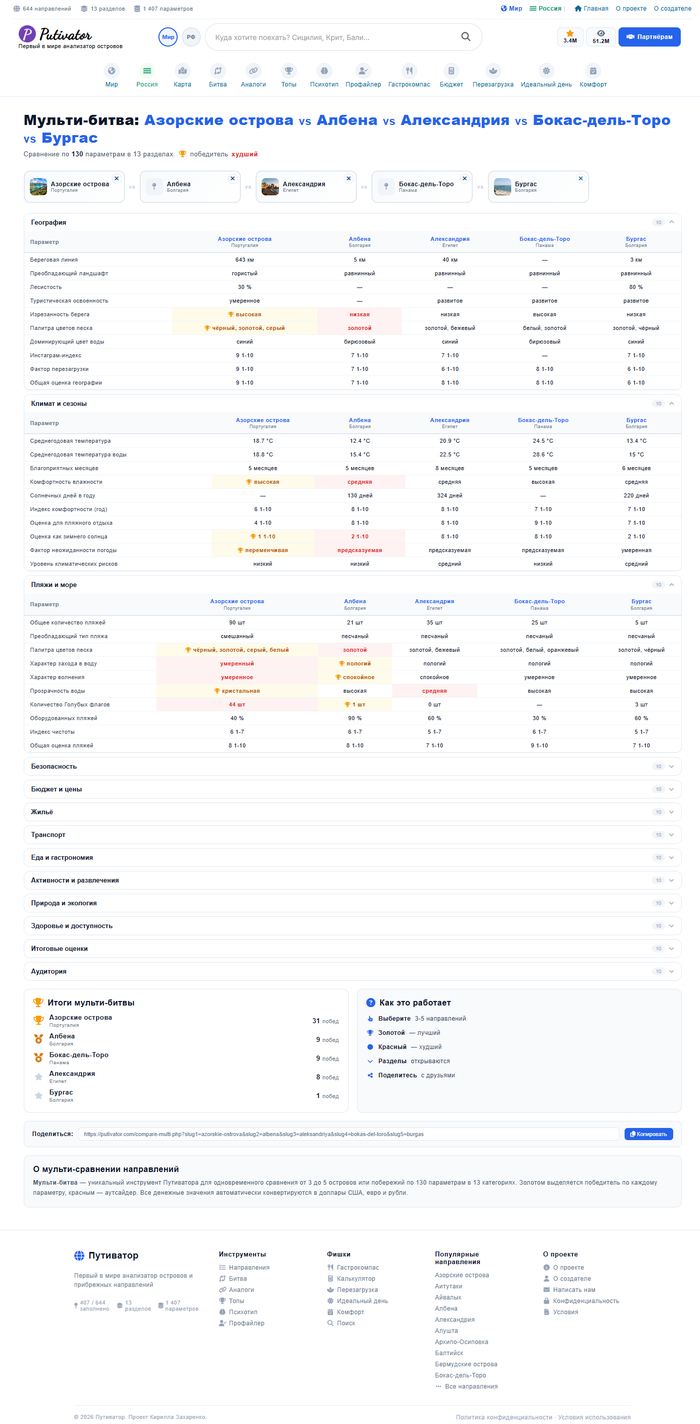This screenshot has height=1424, width=700.
Task: Click the Копировать button
Action: (x=649, y=1134)
